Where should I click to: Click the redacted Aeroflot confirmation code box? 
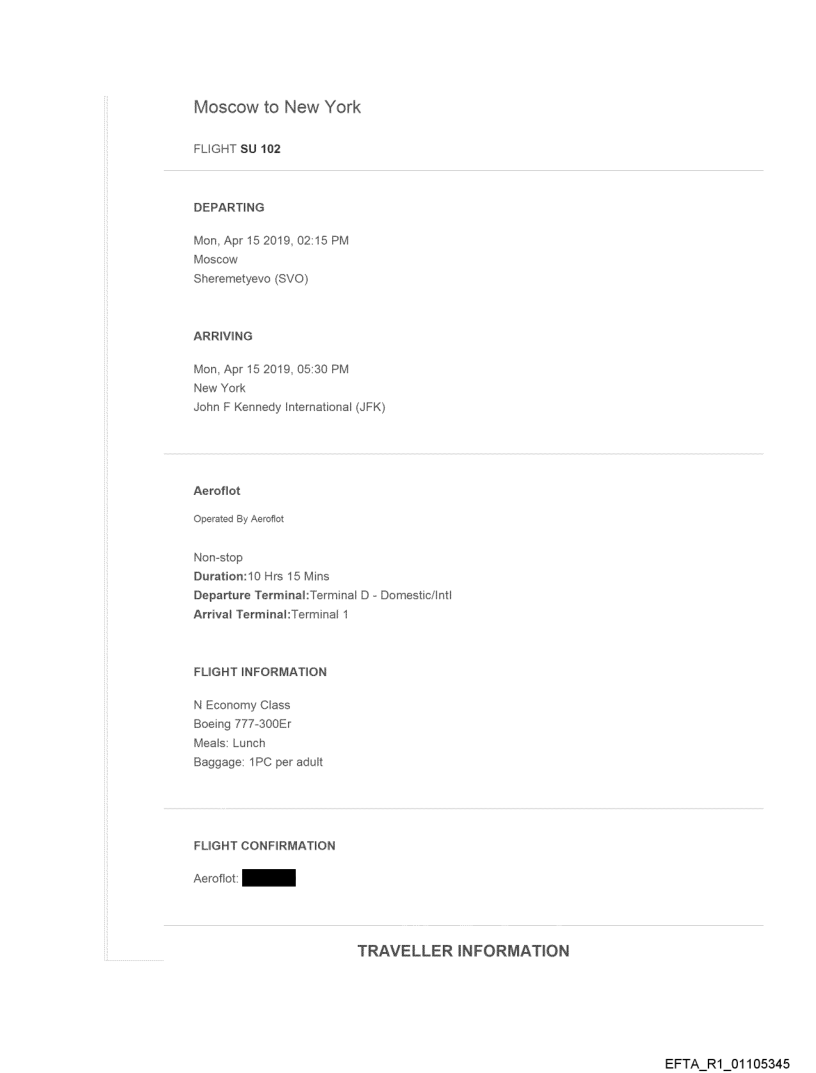268,879
